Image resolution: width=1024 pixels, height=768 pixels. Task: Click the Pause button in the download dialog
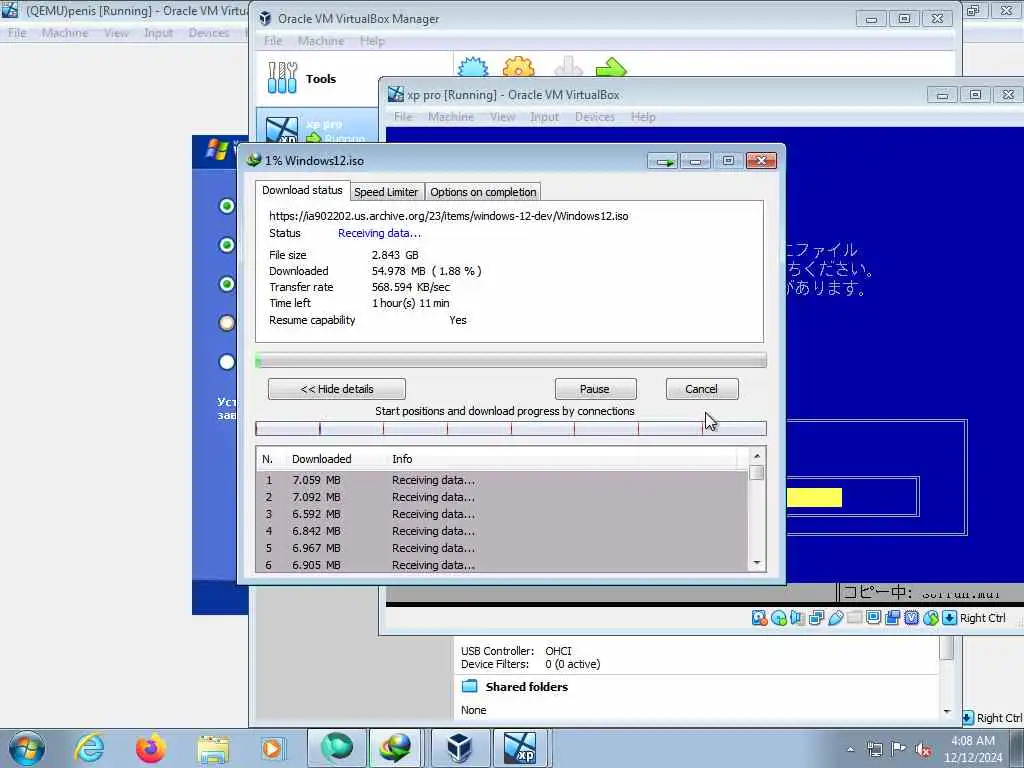[x=595, y=389]
